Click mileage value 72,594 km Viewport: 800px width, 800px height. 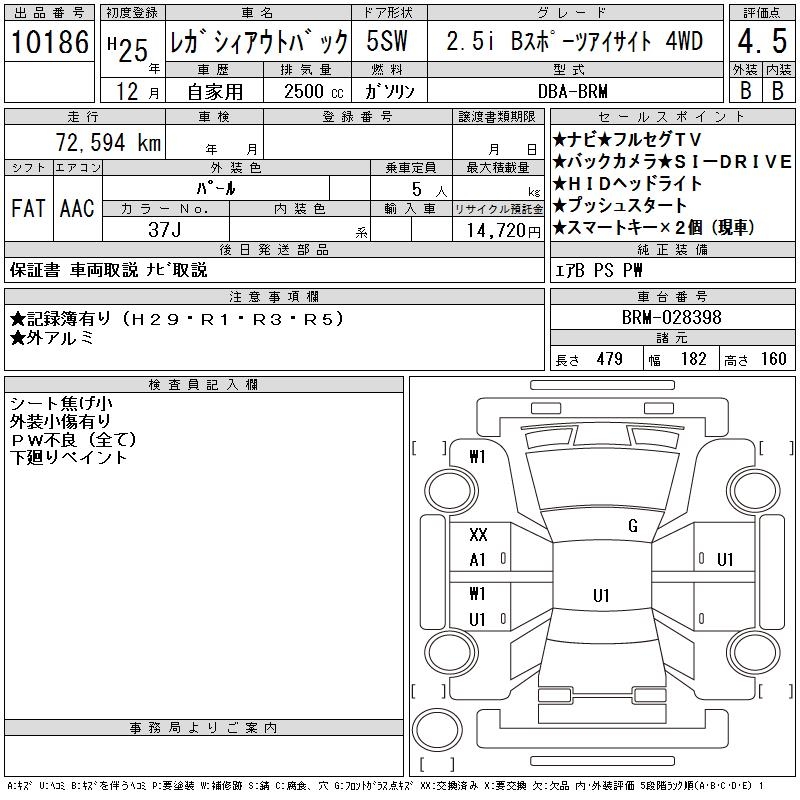click(108, 142)
